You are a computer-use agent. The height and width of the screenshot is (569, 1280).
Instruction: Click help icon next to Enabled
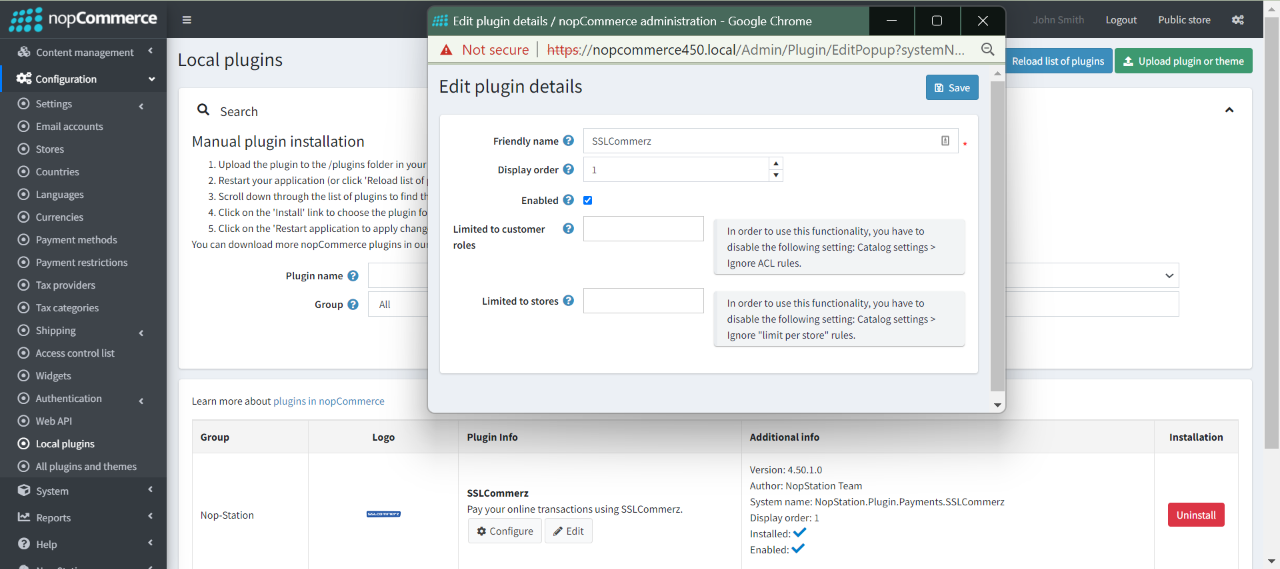click(x=568, y=200)
